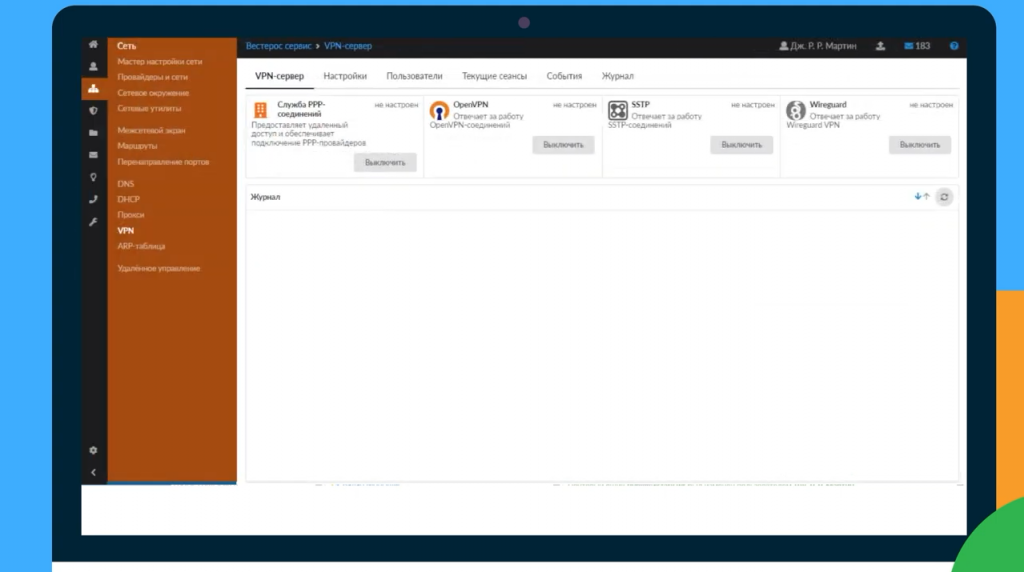Open the Users section icon in sidebar

pyautogui.click(x=93, y=67)
